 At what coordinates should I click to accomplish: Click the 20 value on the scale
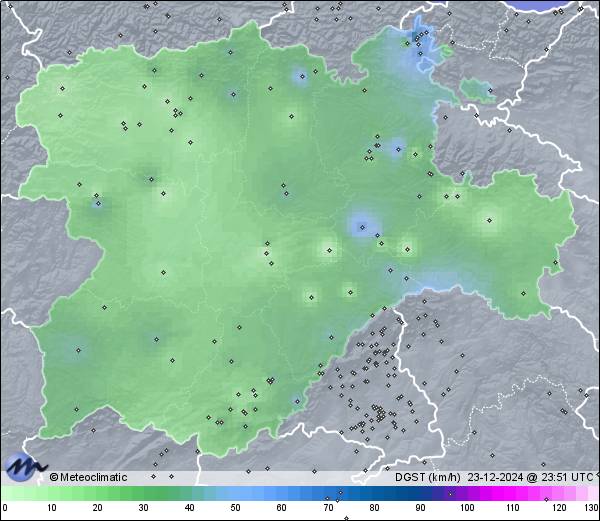[x=98, y=508]
